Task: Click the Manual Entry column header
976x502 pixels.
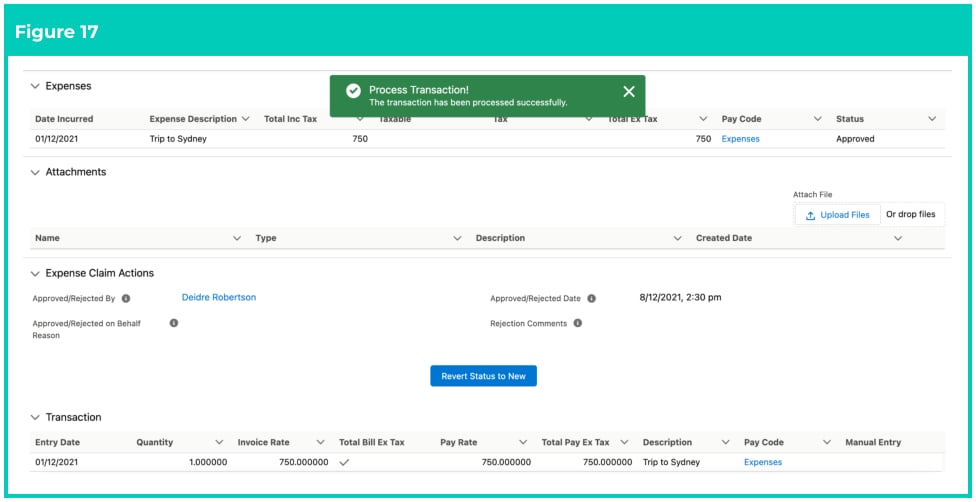Action: (x=873, y=442)
